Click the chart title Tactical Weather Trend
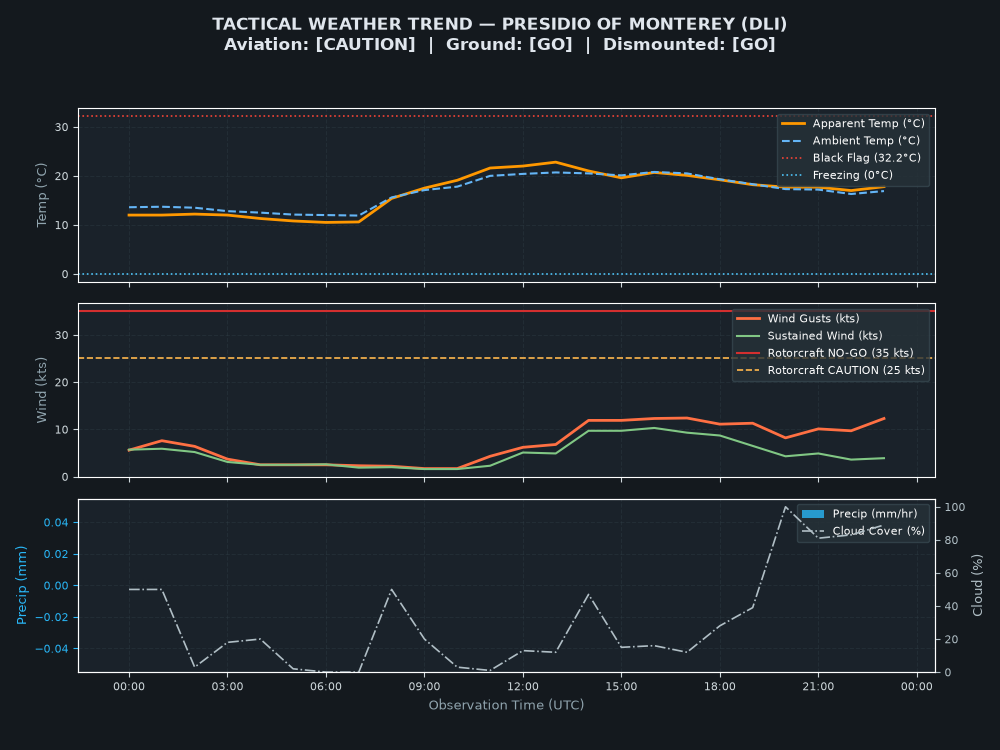The image size is (1000, 750). click(x=500, y=24)
